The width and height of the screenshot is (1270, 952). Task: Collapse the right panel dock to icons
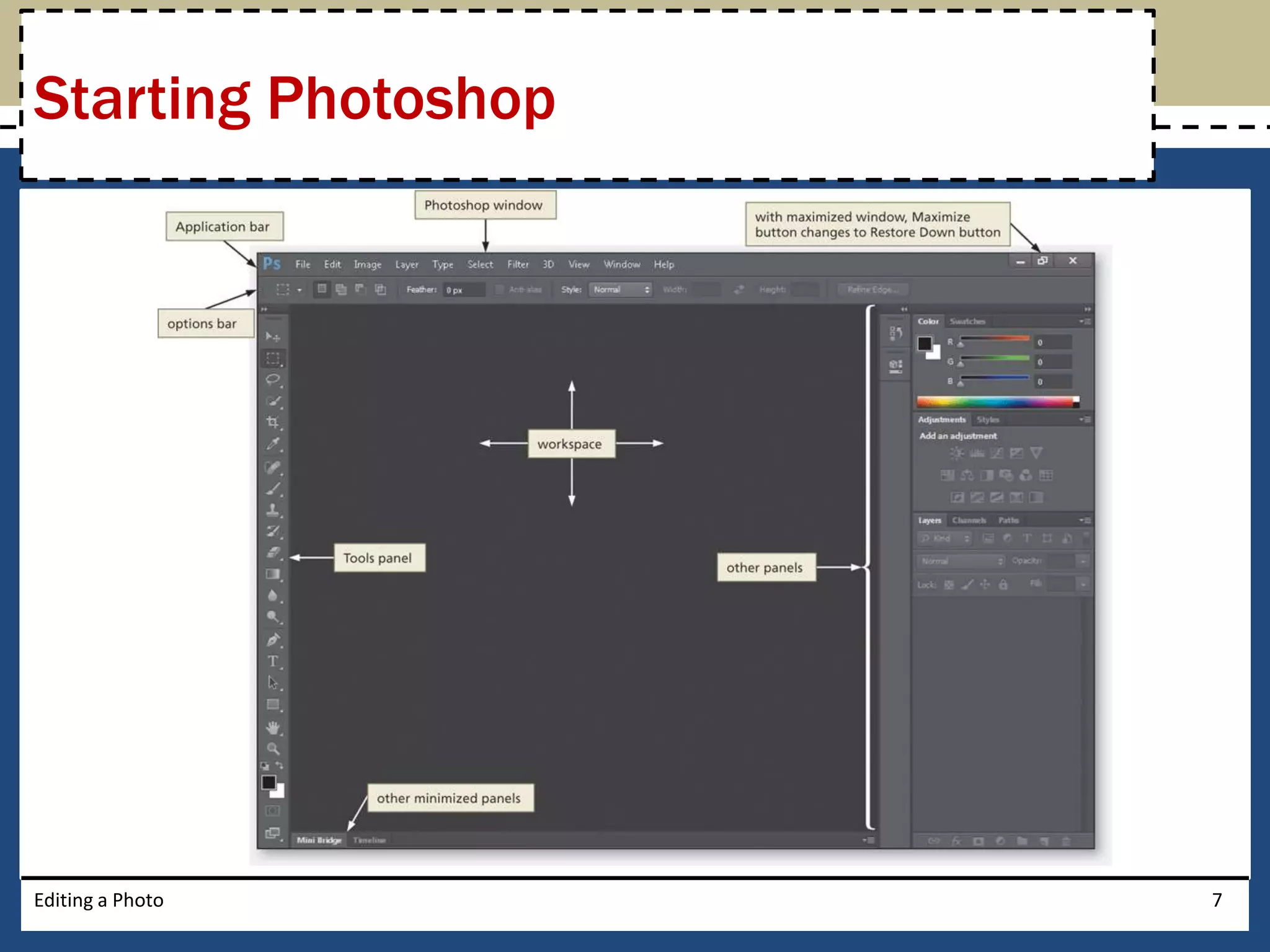[1087, 309]
